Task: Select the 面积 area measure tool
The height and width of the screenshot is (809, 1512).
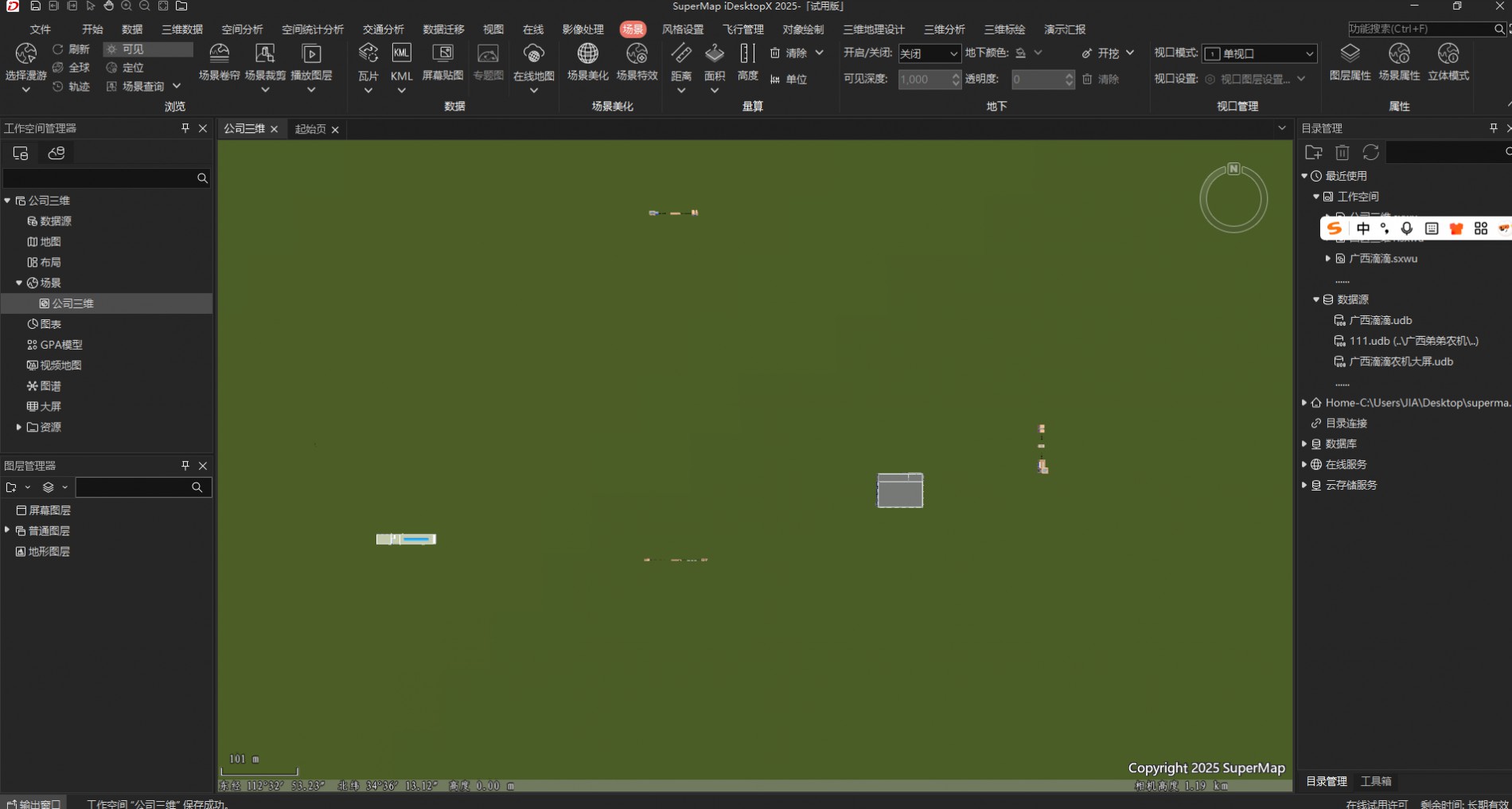Action: click(715, 62)
